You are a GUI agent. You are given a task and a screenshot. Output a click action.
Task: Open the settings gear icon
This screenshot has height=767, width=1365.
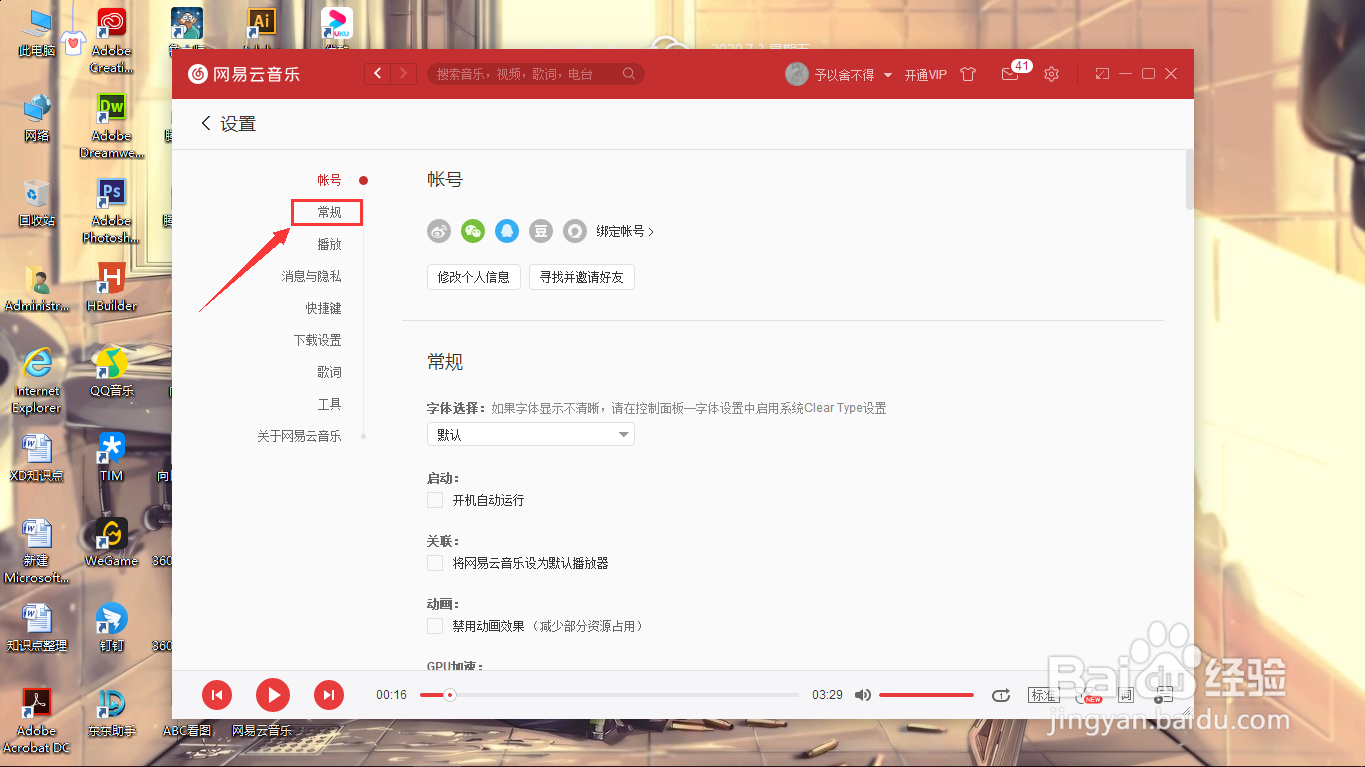click(1051, 74)
